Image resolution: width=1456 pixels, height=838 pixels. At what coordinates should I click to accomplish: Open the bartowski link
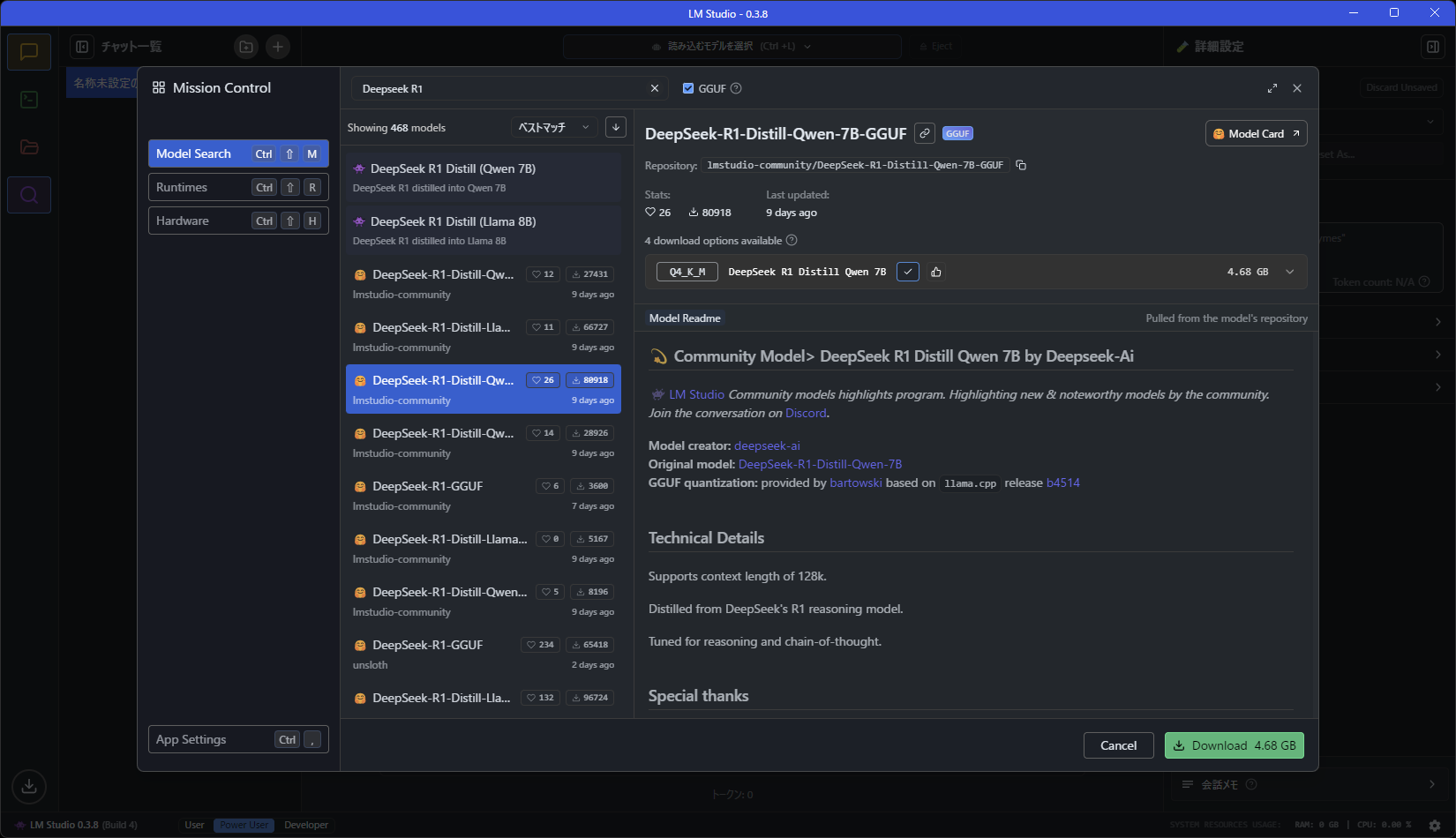[x=856, y=483]
